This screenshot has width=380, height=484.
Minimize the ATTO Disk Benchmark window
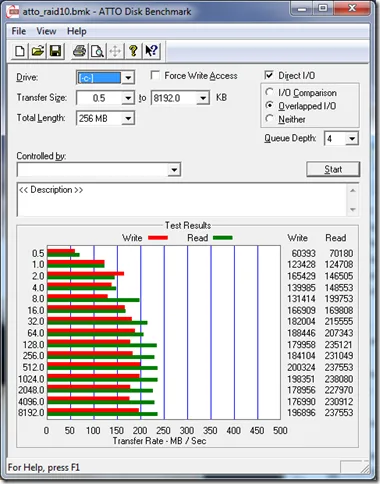click(302, 9)
